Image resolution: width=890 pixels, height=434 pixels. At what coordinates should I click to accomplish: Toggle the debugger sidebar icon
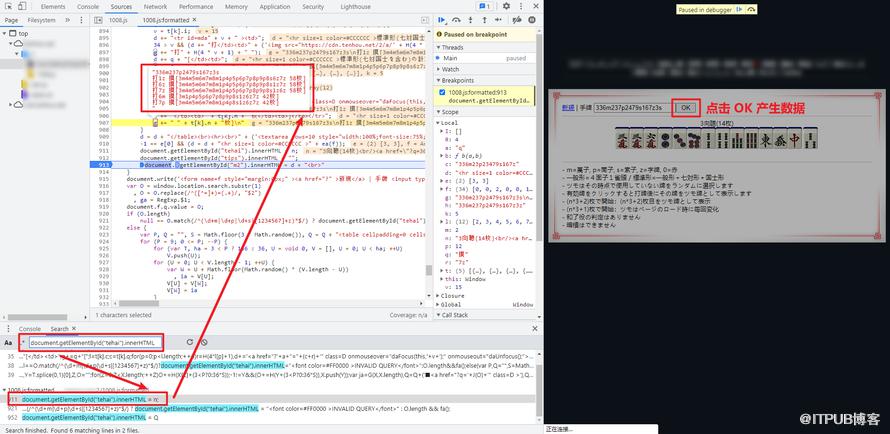tap(425, 20)
